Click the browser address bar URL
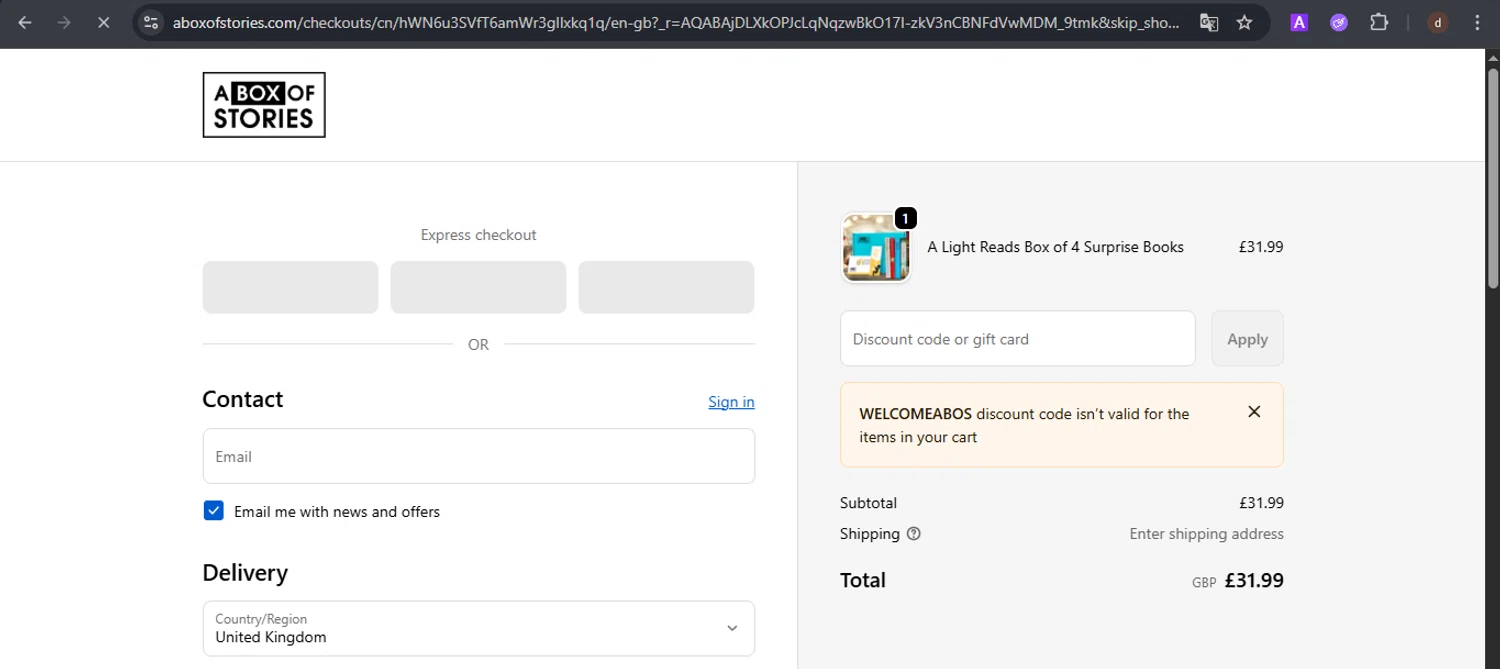The image size is (1500, 669). point(676,22)
